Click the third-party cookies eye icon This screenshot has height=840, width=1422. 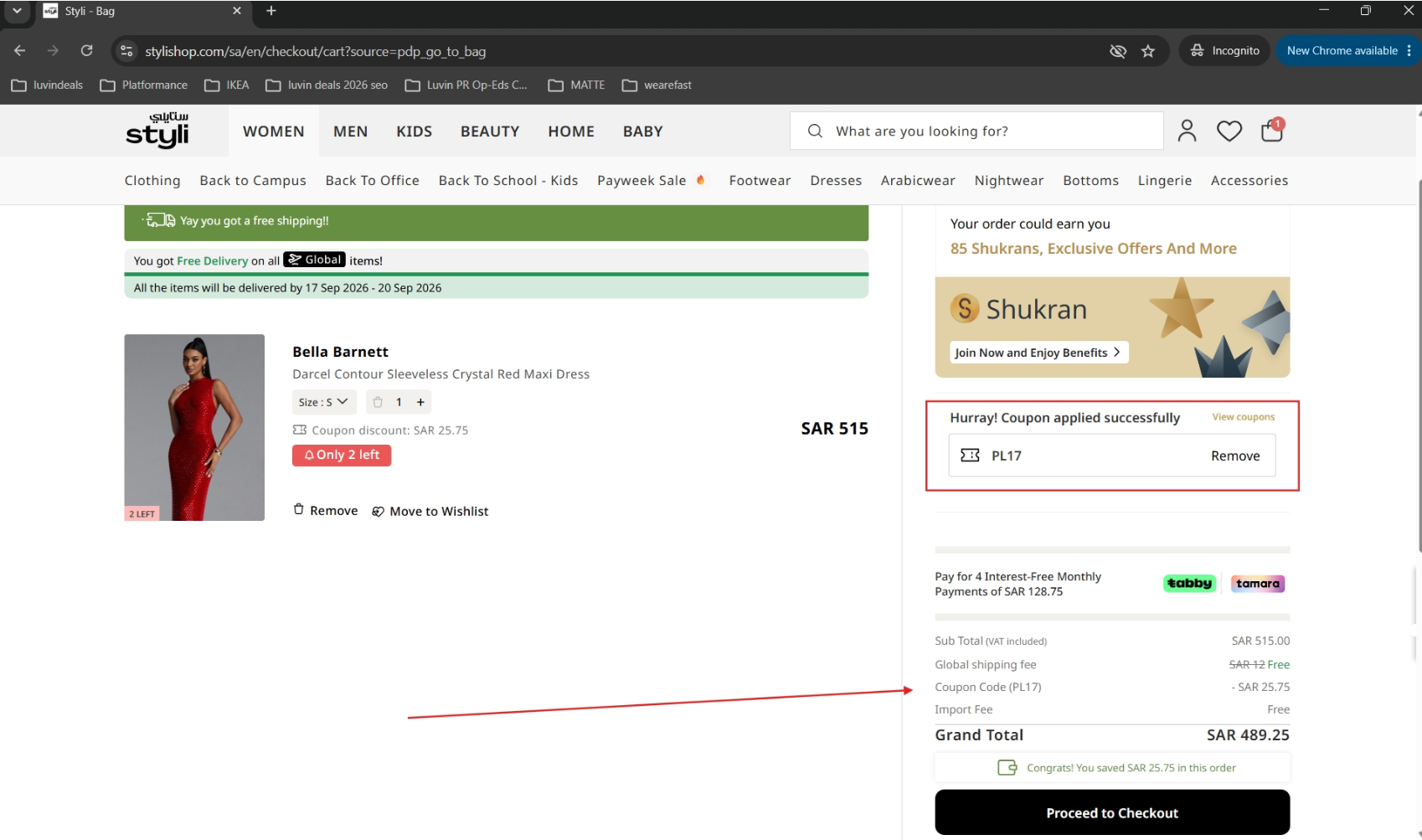click(x=1117, y=51)
